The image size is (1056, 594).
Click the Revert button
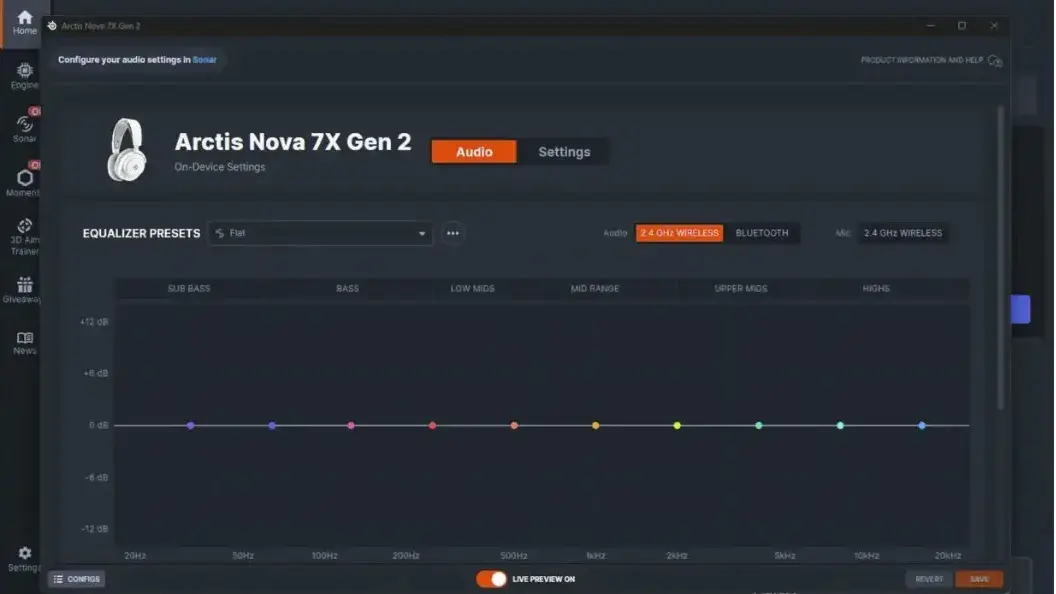pos(929,579)
